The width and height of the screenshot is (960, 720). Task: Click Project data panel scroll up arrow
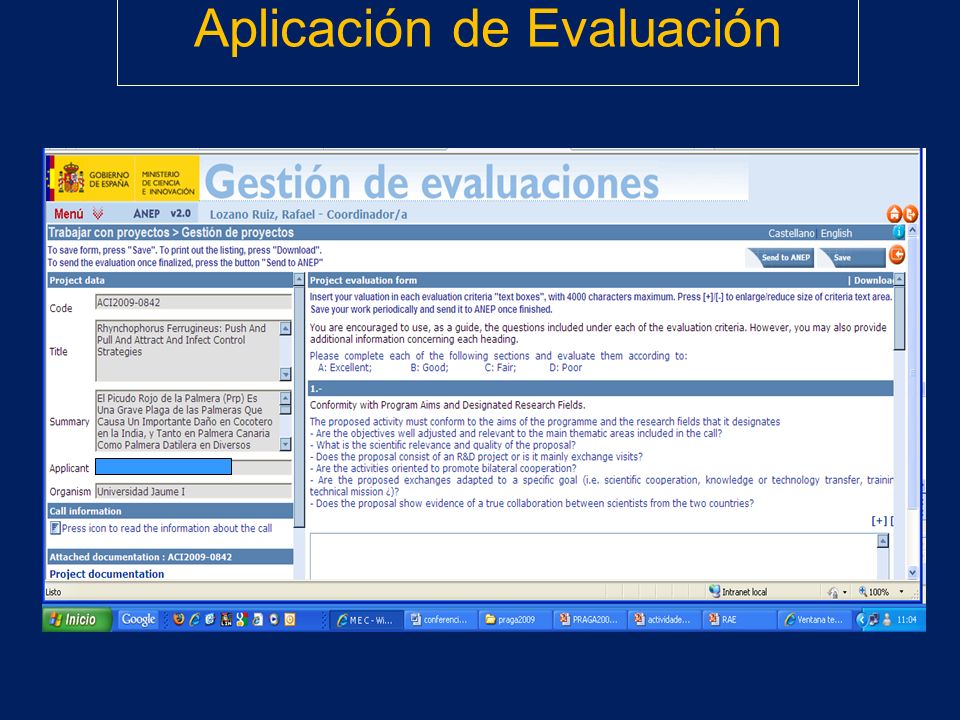click(299, 280)
